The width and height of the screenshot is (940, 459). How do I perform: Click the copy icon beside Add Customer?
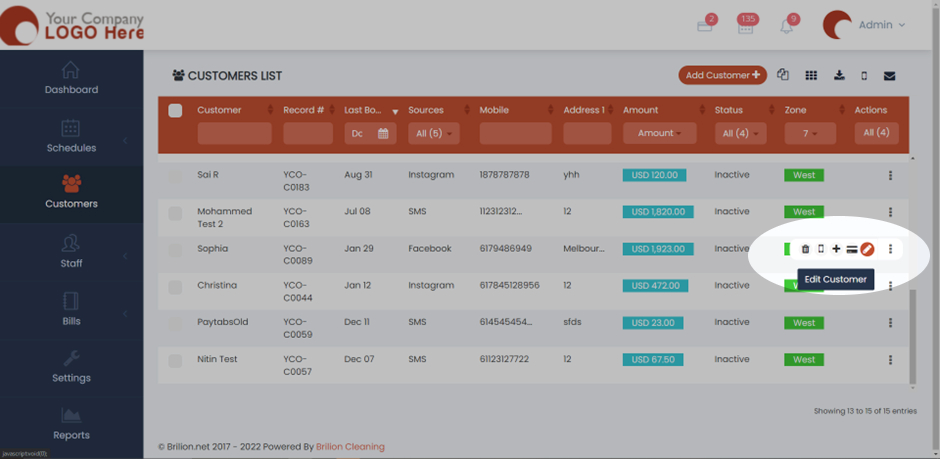pos(783,76)
